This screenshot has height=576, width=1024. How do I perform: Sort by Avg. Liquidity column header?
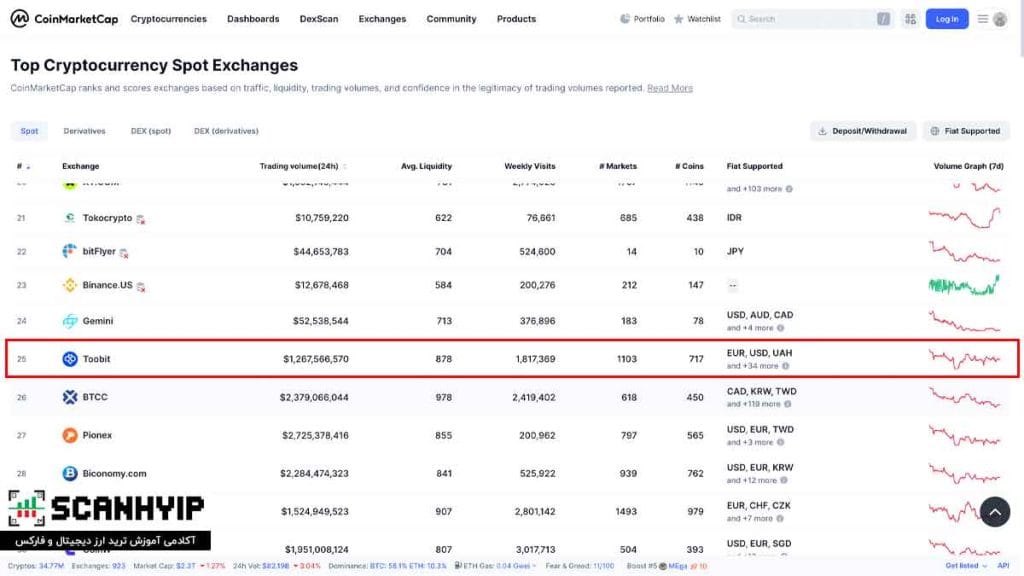[x=426, y=166]
